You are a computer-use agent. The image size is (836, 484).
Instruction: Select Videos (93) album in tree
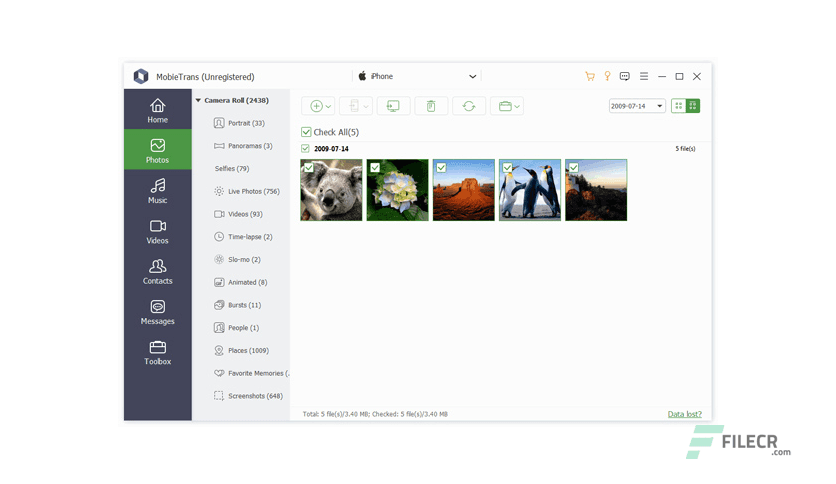pos(240,214)
